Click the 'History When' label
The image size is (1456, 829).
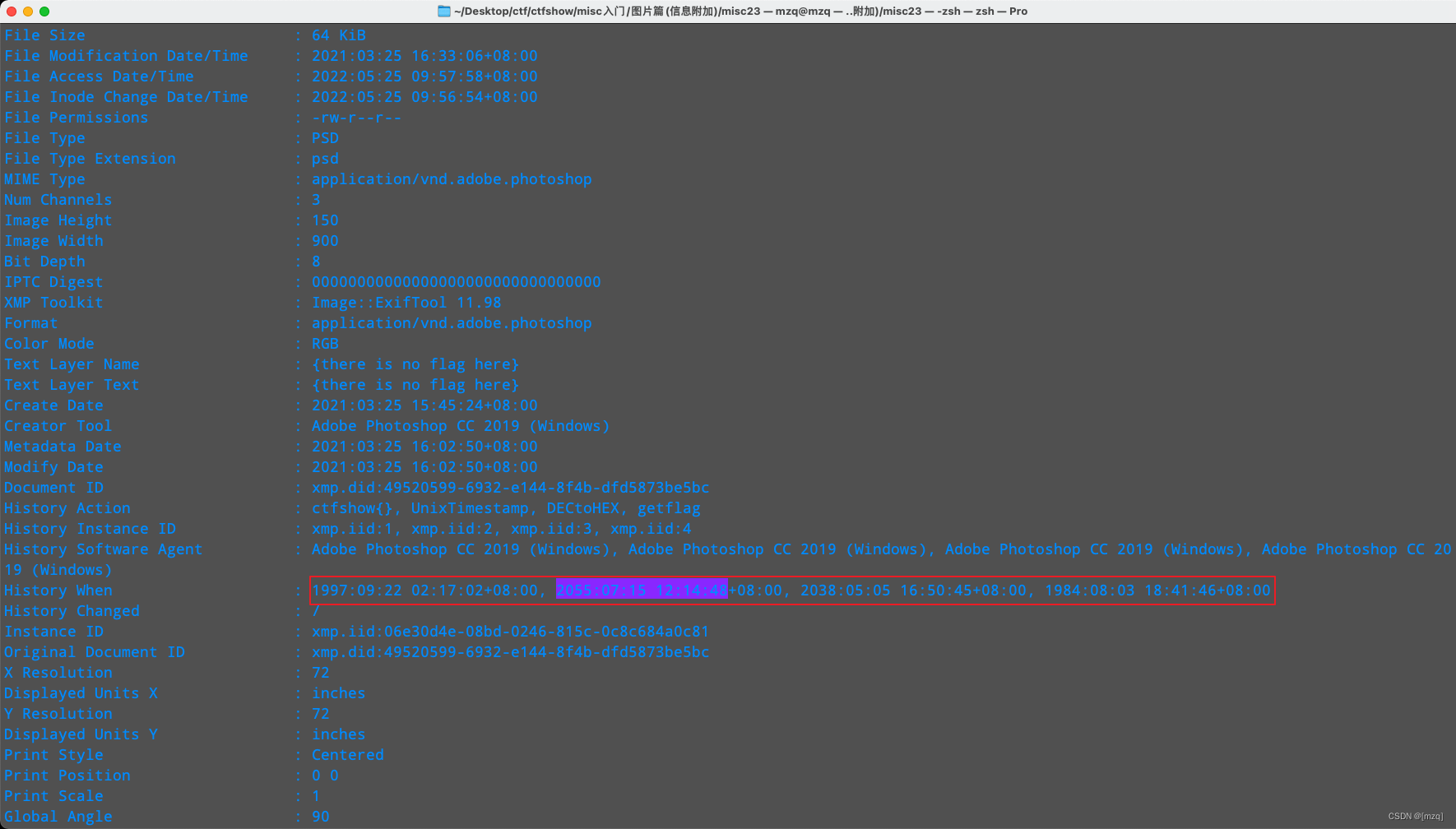58,590
